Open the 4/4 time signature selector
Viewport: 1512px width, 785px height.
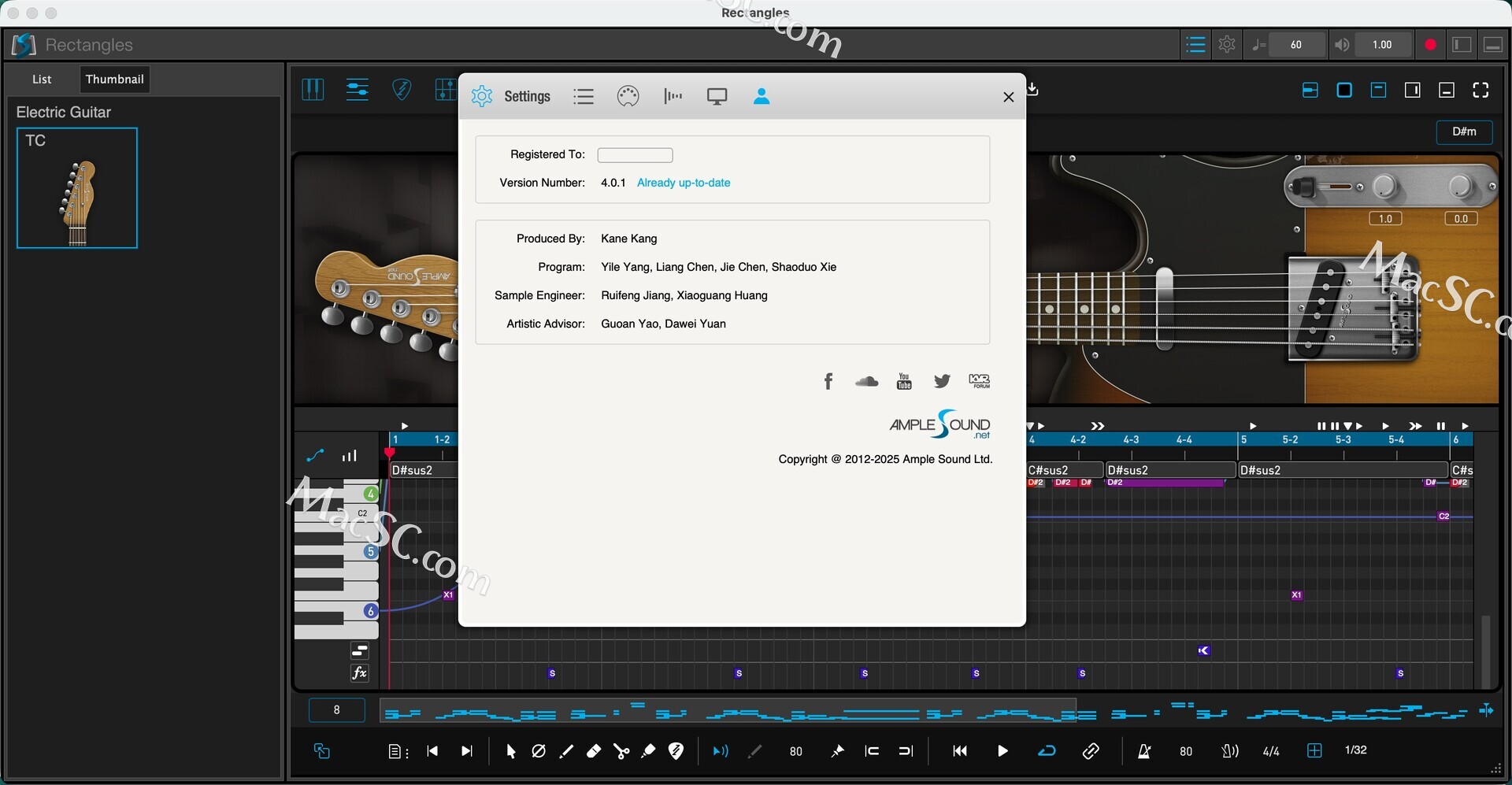(x=1271, y=751)
